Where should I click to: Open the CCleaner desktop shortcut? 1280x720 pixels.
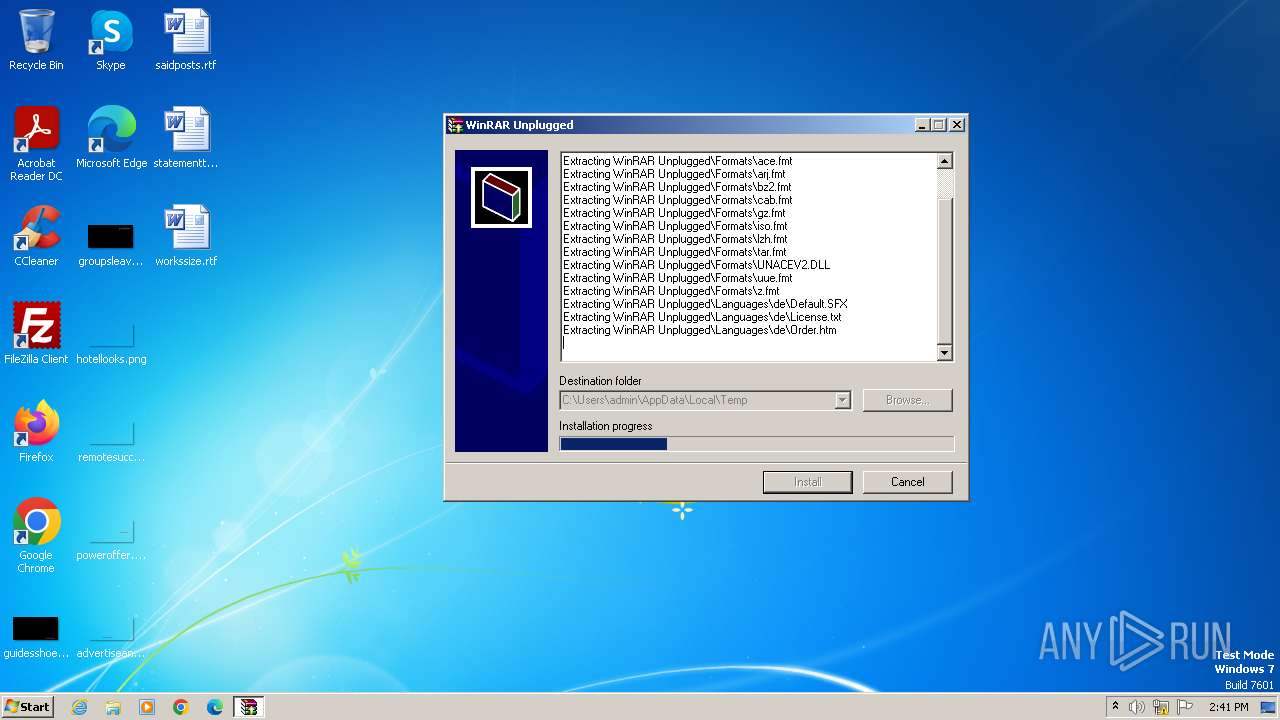click(36, 236)
